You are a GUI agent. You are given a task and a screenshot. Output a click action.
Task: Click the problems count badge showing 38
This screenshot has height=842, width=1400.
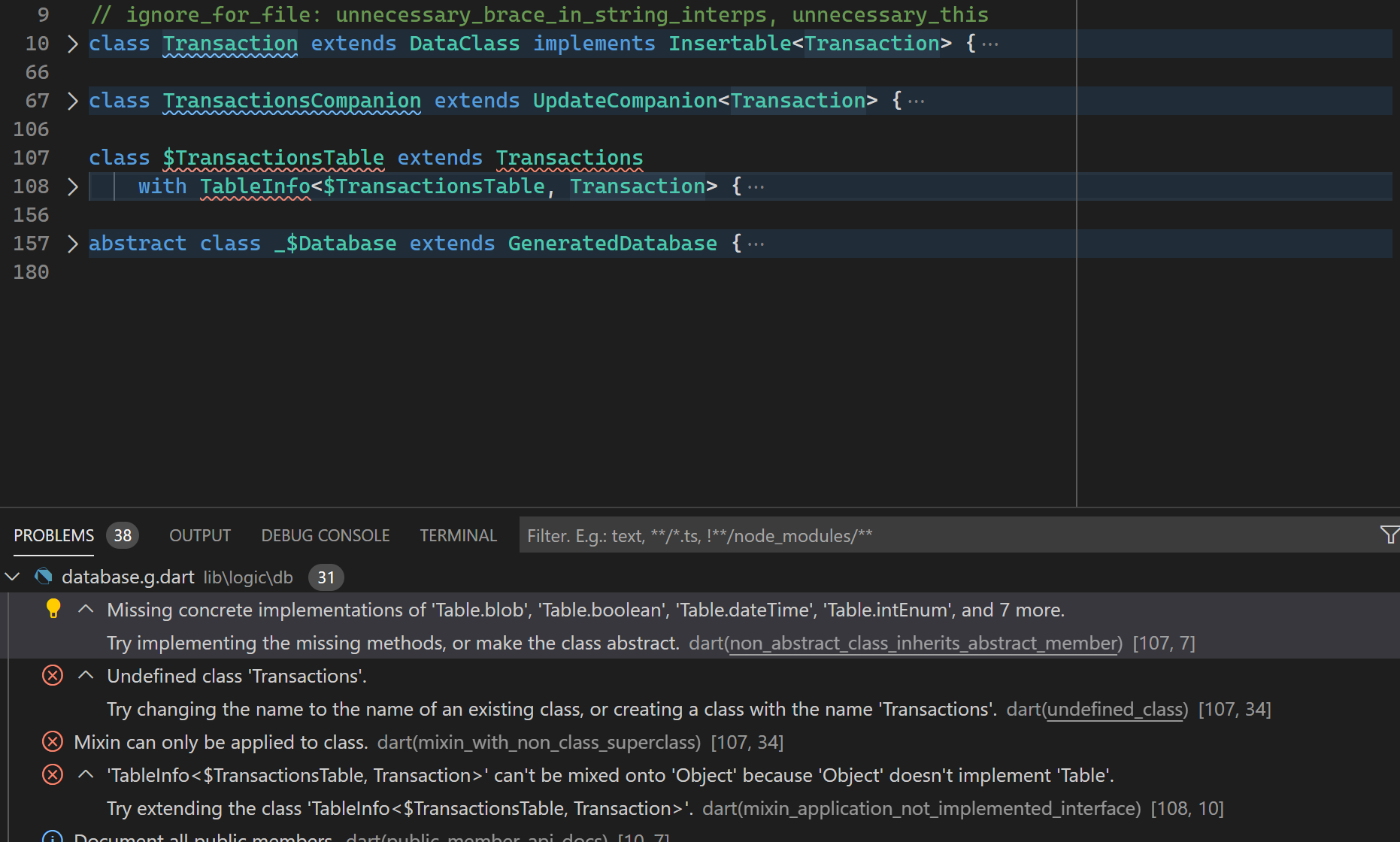(x=123, y=535)
